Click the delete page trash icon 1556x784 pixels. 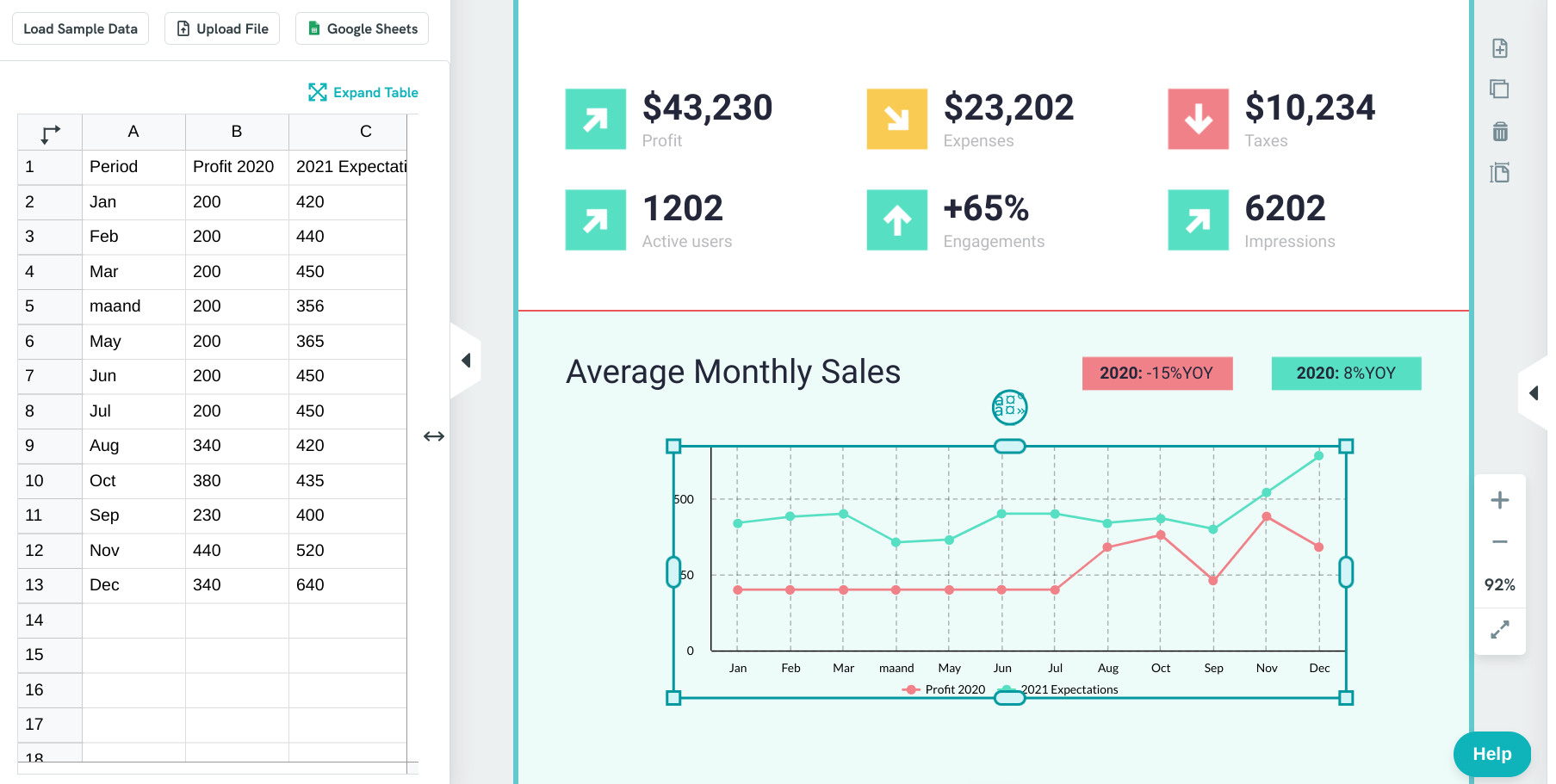pyautogui.click(x=1499, y=131)
